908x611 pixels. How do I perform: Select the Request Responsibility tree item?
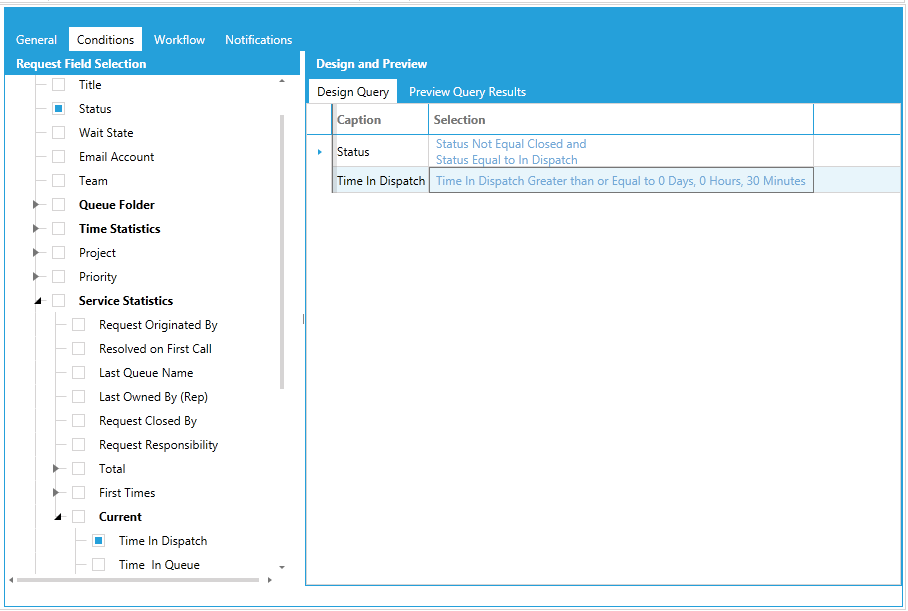tap(158, 445)
